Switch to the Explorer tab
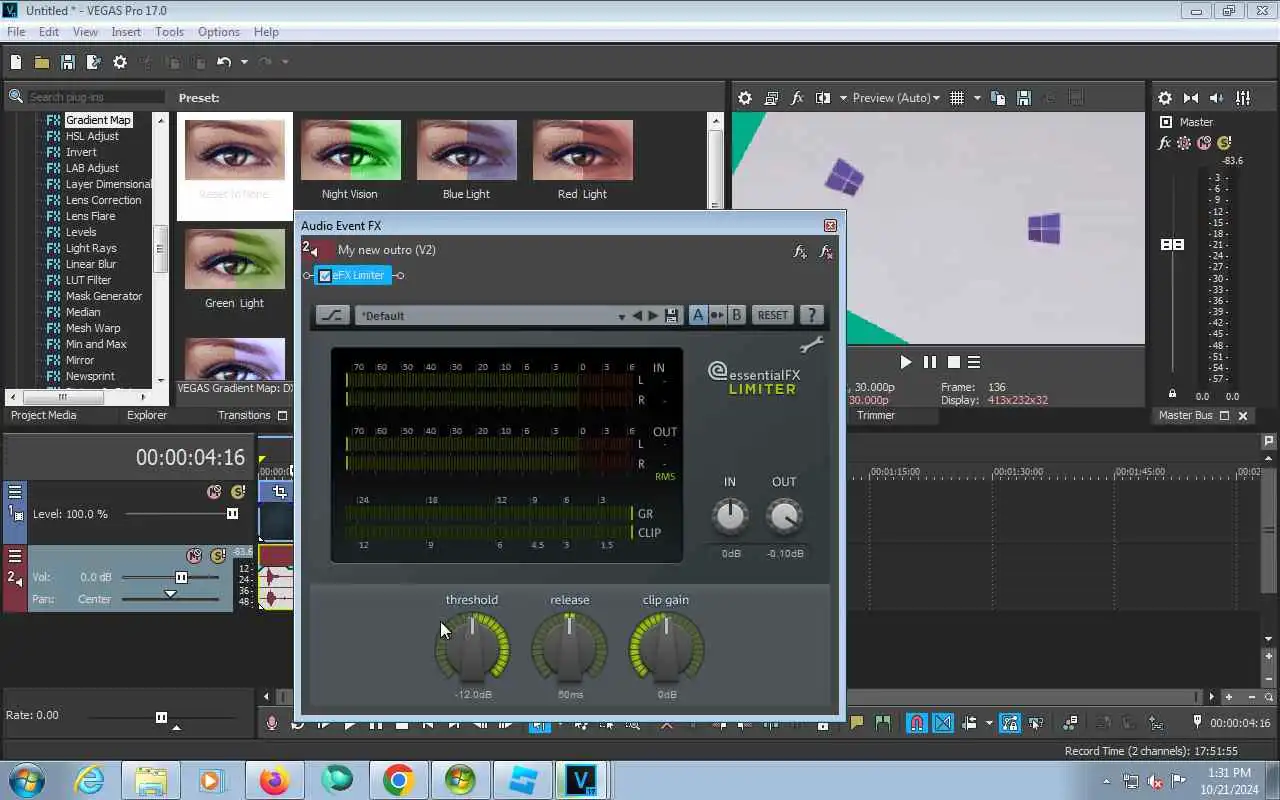1280x800 pixels. click(x=147, y=415)
